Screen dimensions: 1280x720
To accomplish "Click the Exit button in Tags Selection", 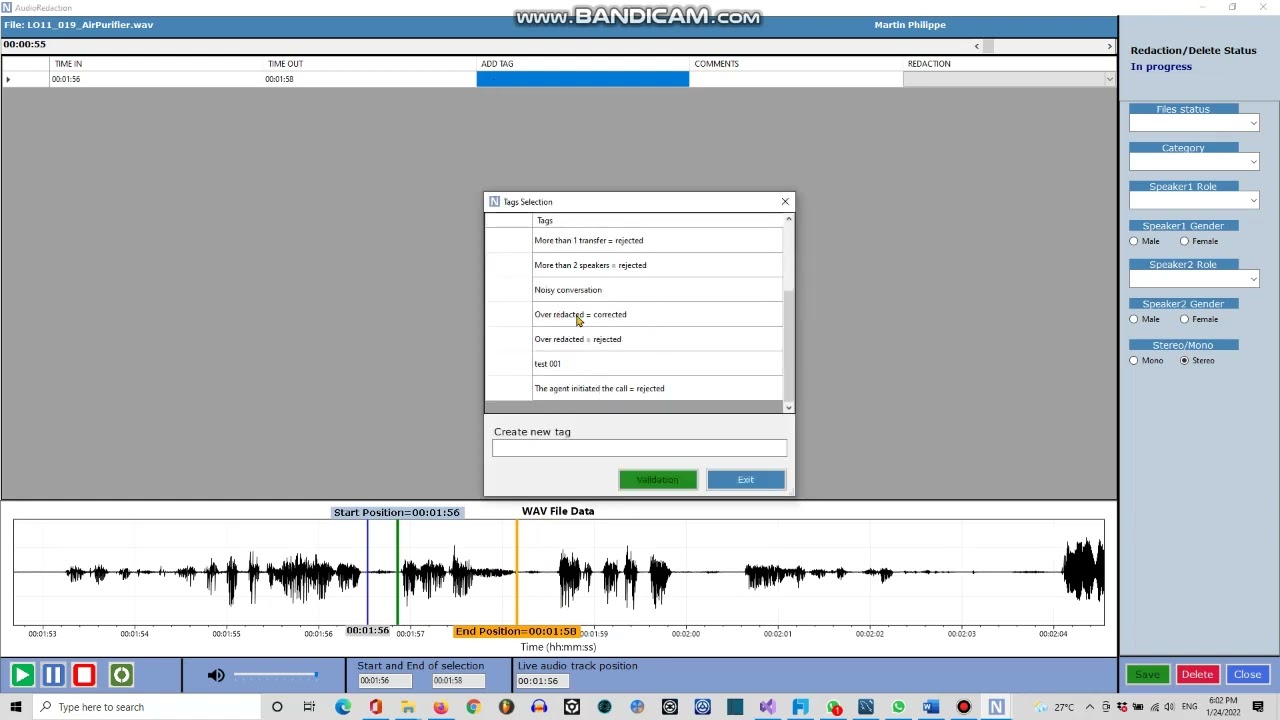I will tap(746, 480).
